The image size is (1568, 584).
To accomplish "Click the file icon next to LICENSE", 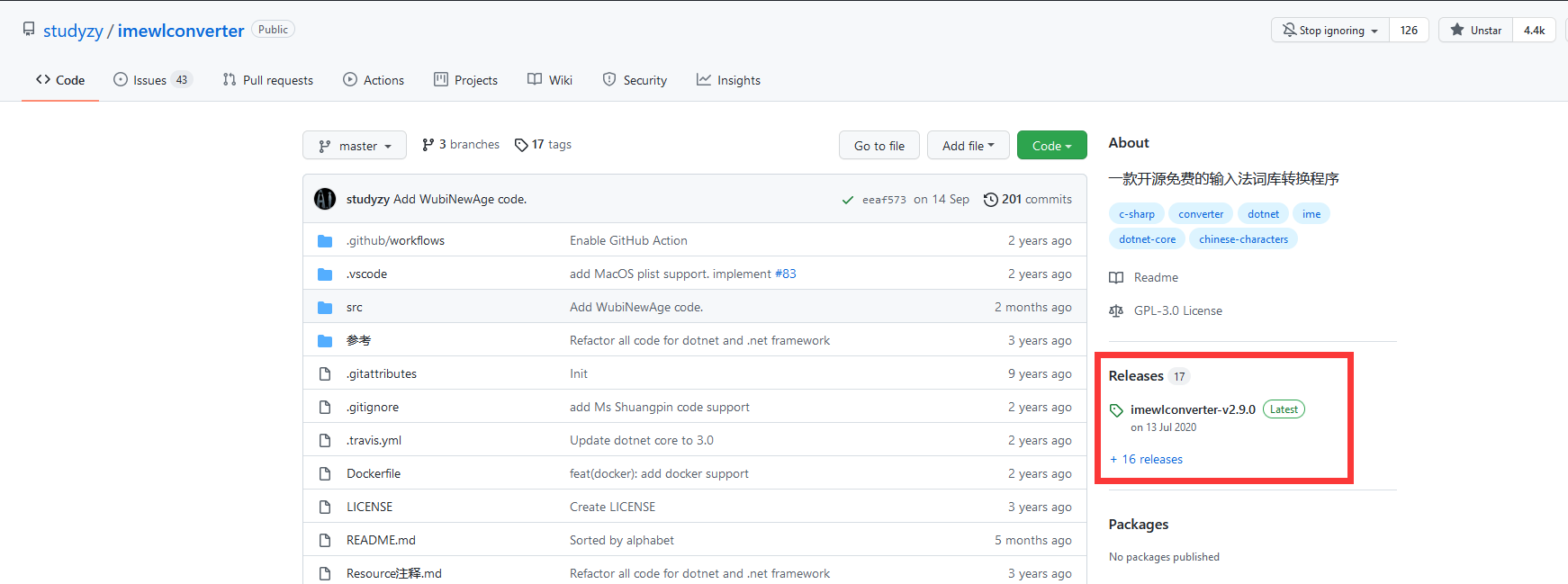I will pos(325,507).
